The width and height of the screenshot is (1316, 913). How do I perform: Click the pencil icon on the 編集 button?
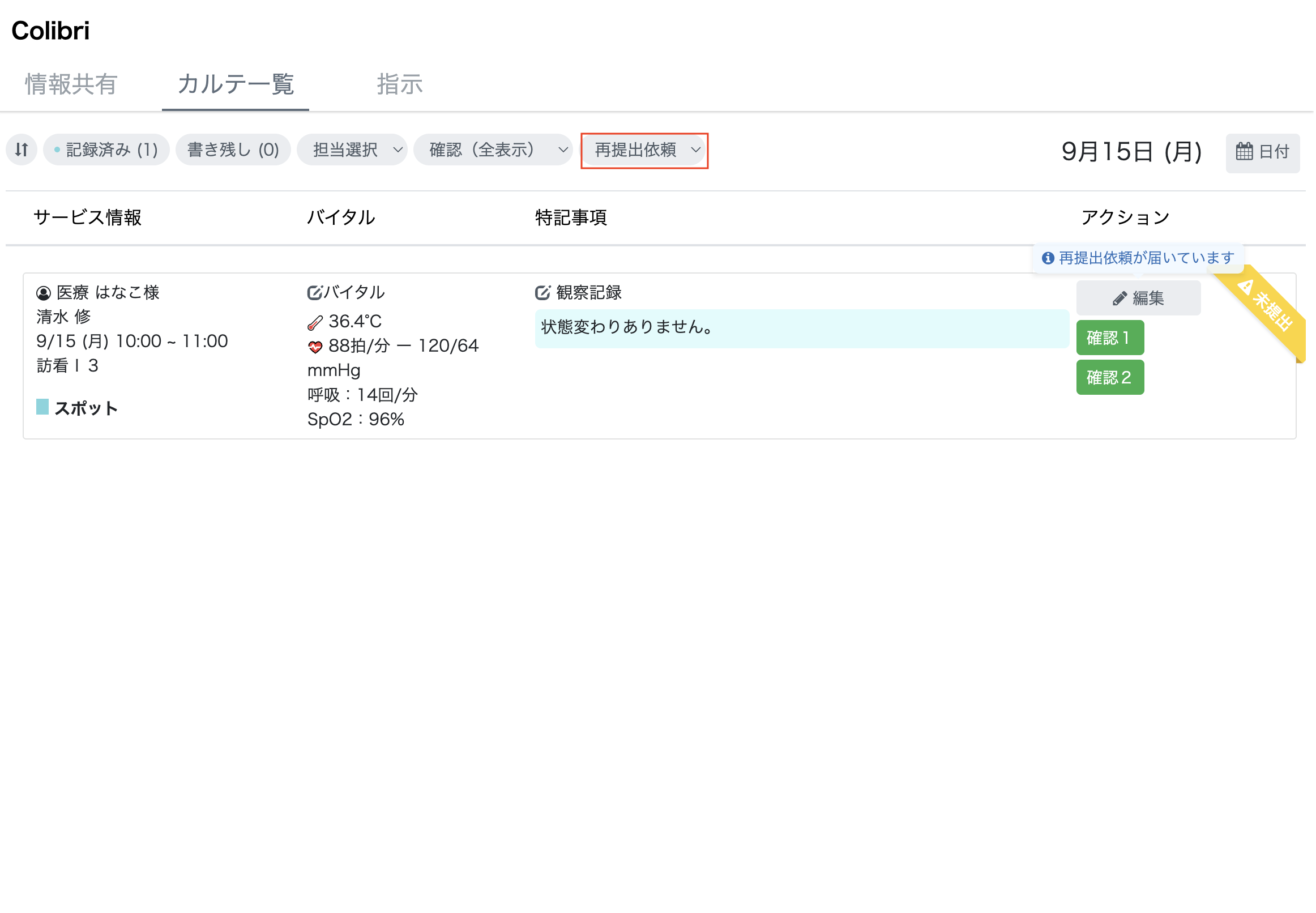click(x=1120, y=297)
